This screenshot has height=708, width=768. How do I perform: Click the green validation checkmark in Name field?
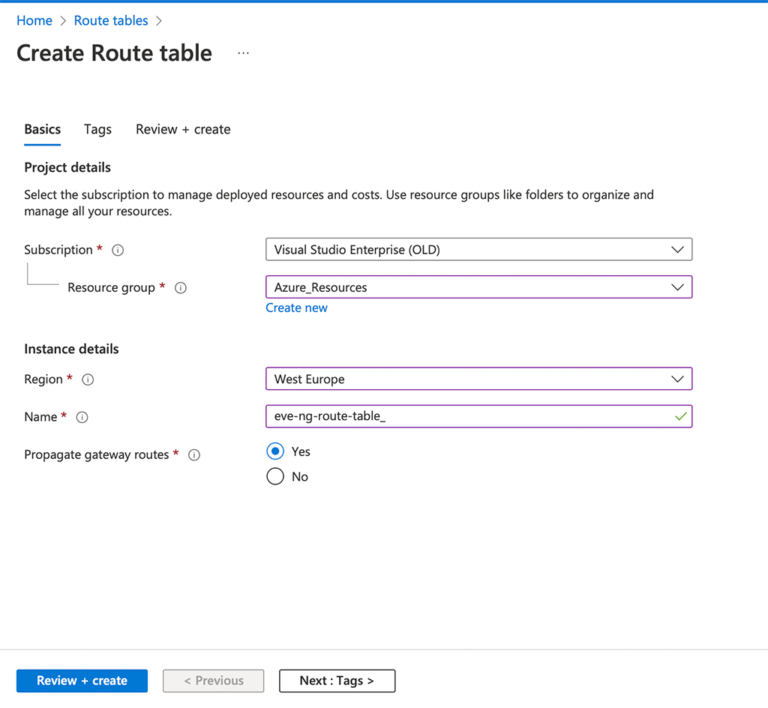(x=681, y=416)
